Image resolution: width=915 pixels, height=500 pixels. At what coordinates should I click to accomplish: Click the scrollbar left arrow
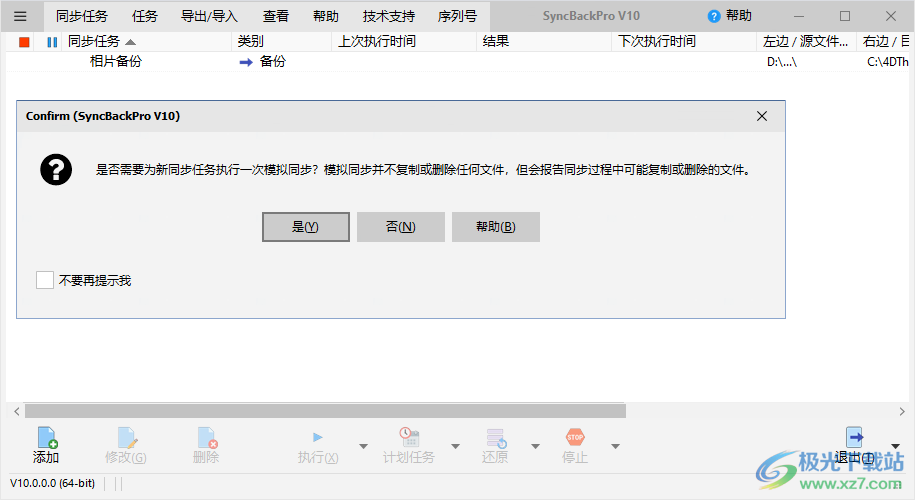point(17,411)
